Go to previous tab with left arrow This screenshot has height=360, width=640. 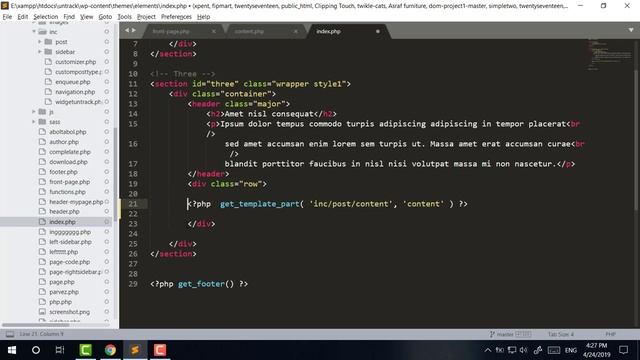tap(127, 30)
